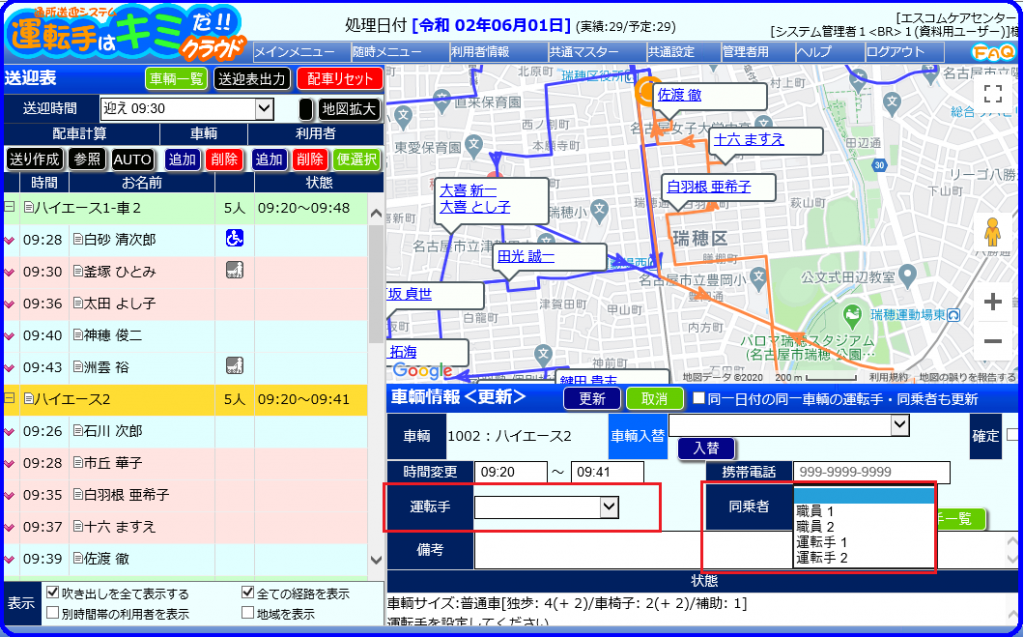Click assistance icon beside 釜塚 ひとみ
The width and height of the screenshot is (1024, 637).
[x=234, y=270]
